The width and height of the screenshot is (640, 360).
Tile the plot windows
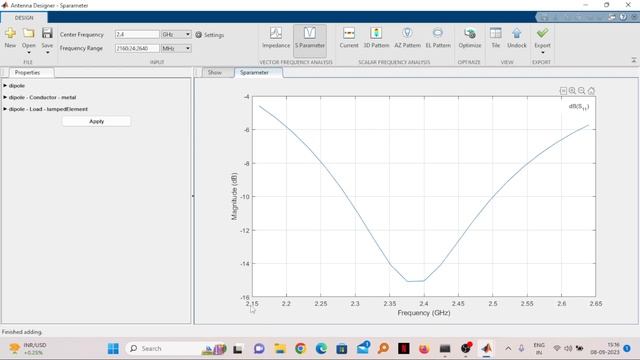[496, 38]
